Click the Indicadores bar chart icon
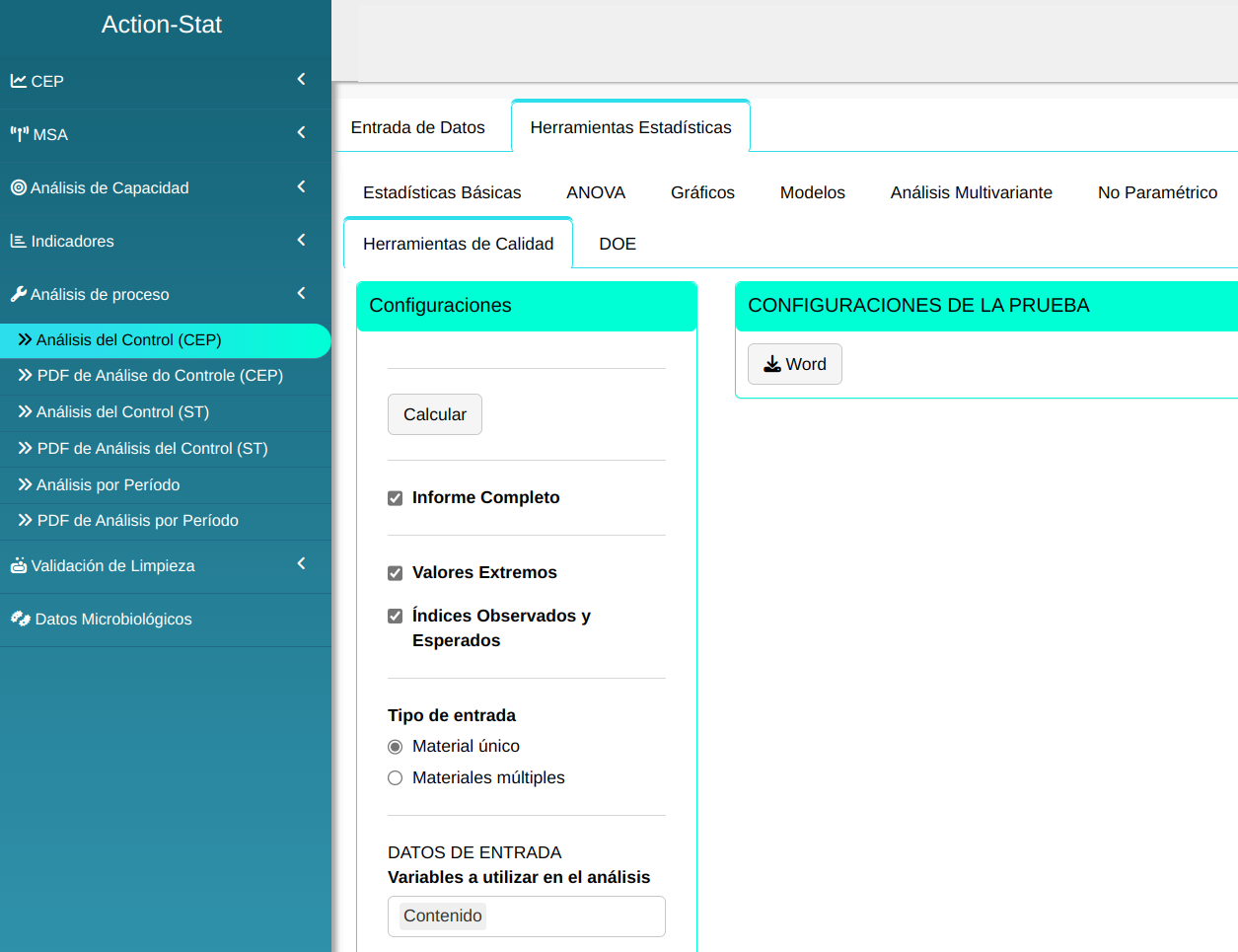The width and height of the screenshot is (1238, 952). click(19, 241)
